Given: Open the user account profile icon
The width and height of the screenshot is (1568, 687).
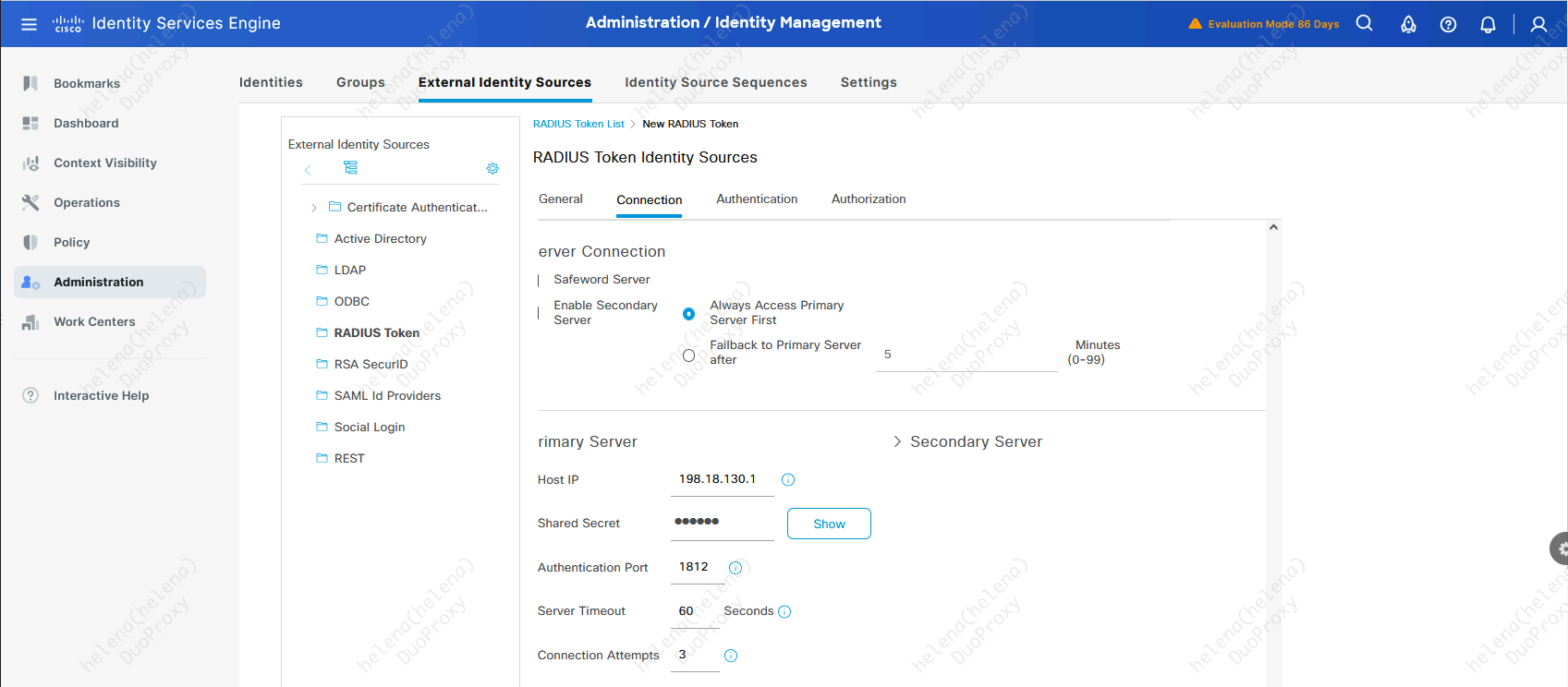Looking at the screenshot, I should pyautogui.click(x=1538, y=25).
